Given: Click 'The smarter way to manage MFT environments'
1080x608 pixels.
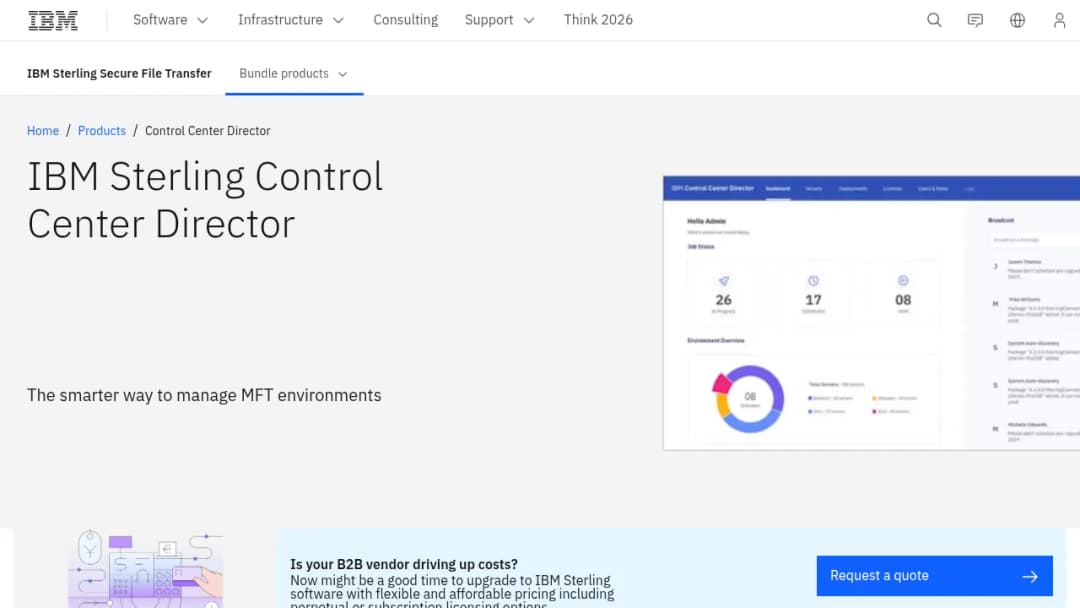Looking at the screenshot, I should click(x=204, y=395).
